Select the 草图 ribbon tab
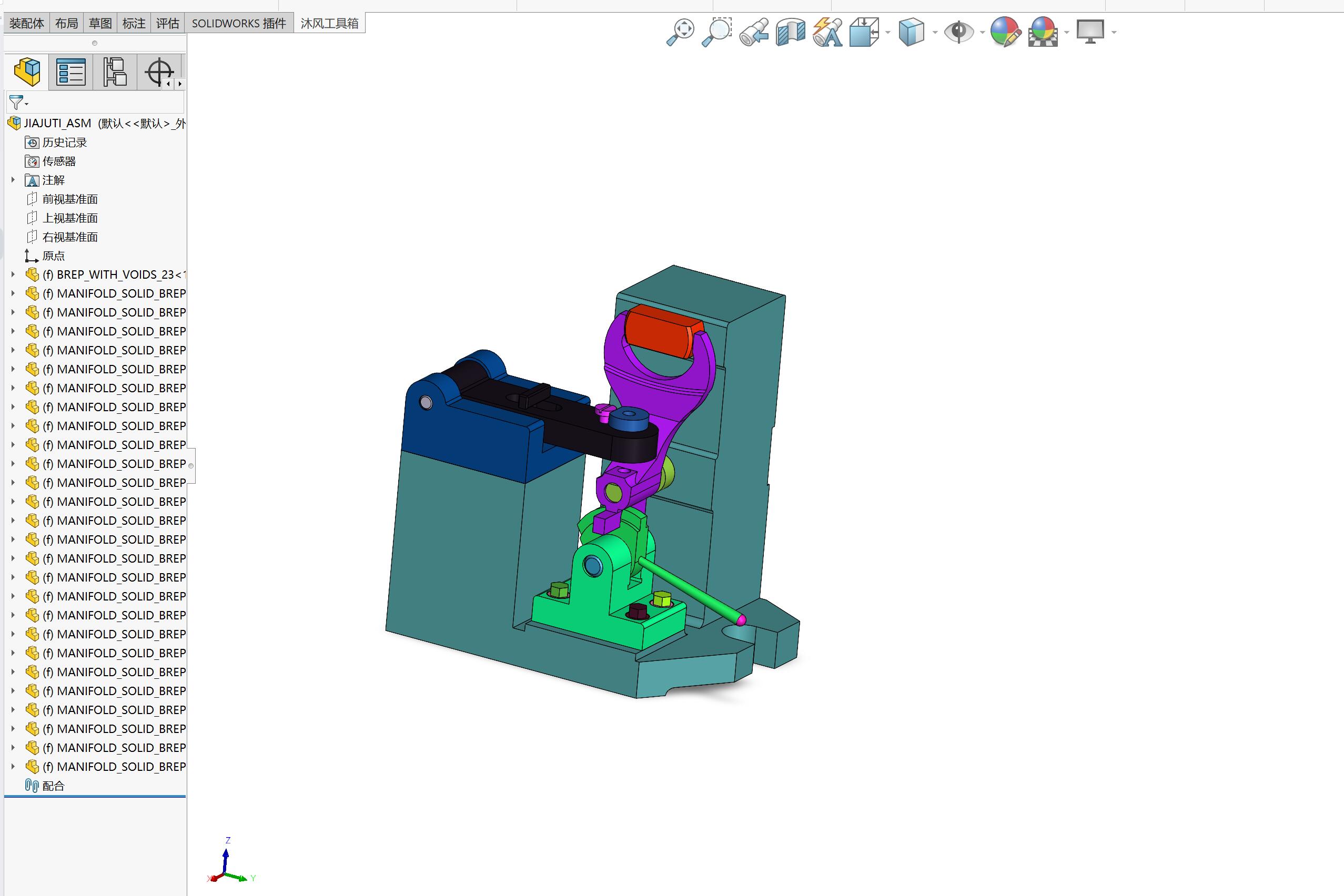Image resolution: width=1344 pixels, height=896 pixels. [100, 24]
